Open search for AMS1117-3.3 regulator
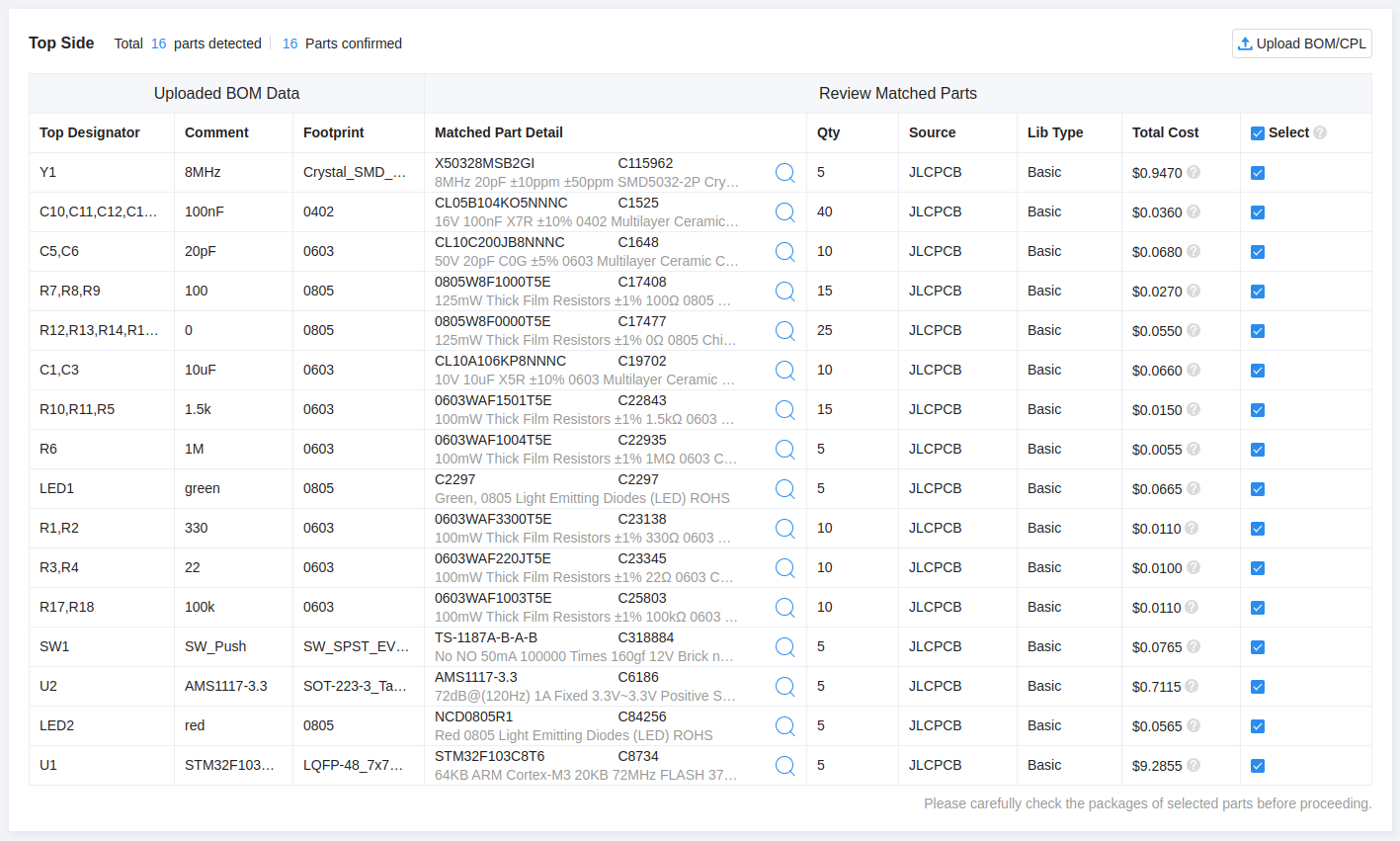 [785, 687]
